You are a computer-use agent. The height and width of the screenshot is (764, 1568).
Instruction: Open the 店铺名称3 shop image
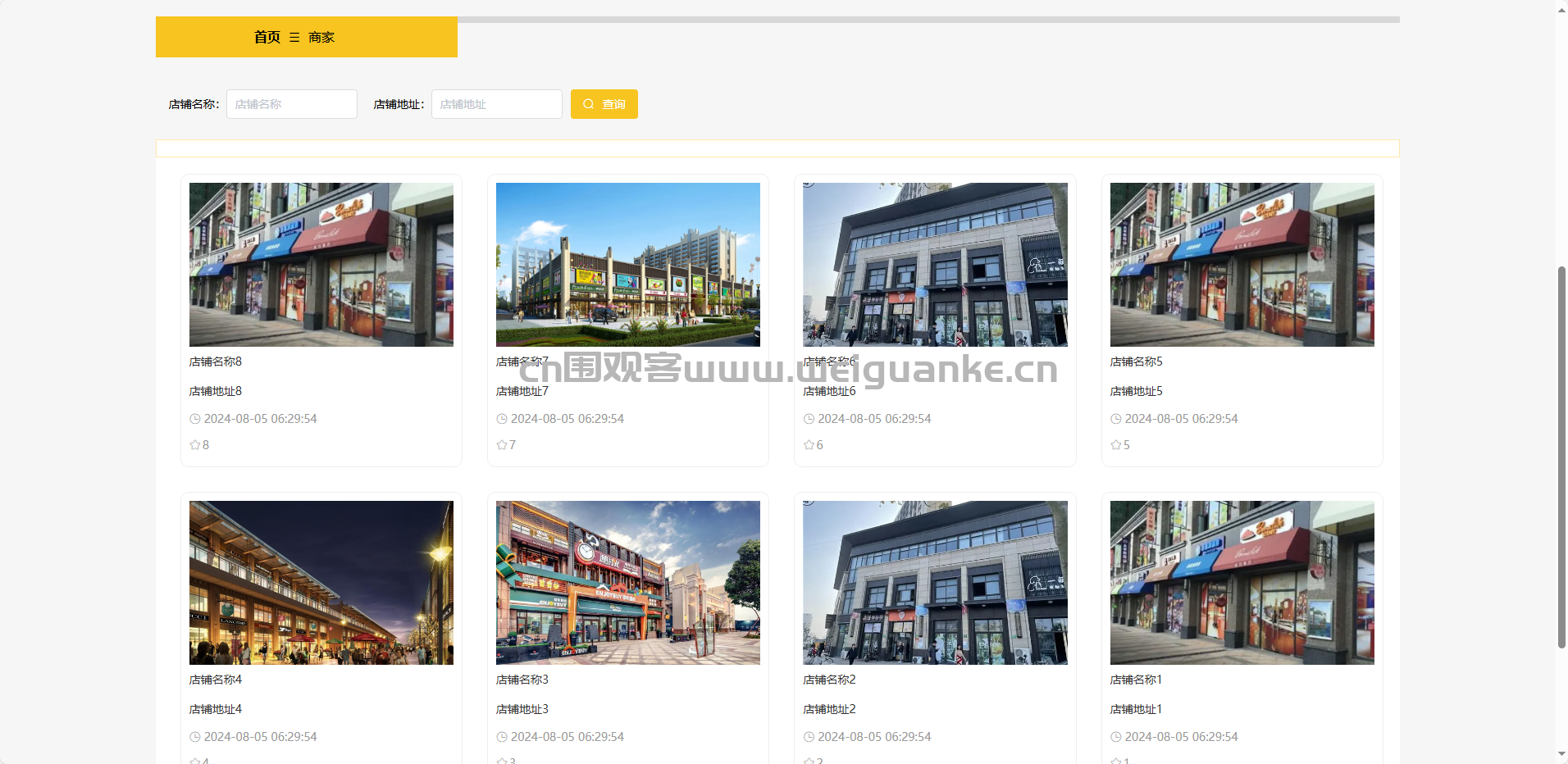point(628,583)
